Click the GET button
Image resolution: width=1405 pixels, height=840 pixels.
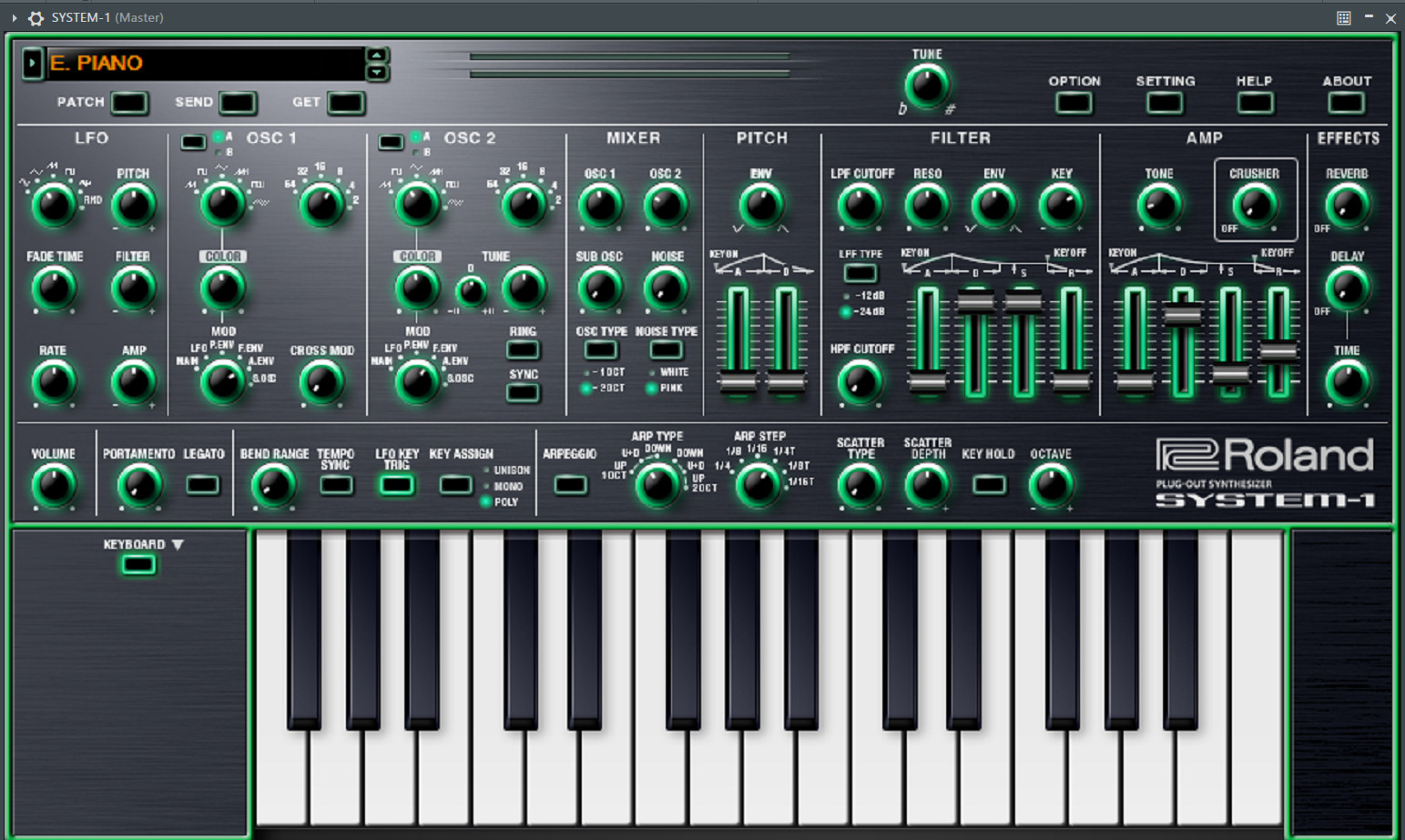point(345,103)
